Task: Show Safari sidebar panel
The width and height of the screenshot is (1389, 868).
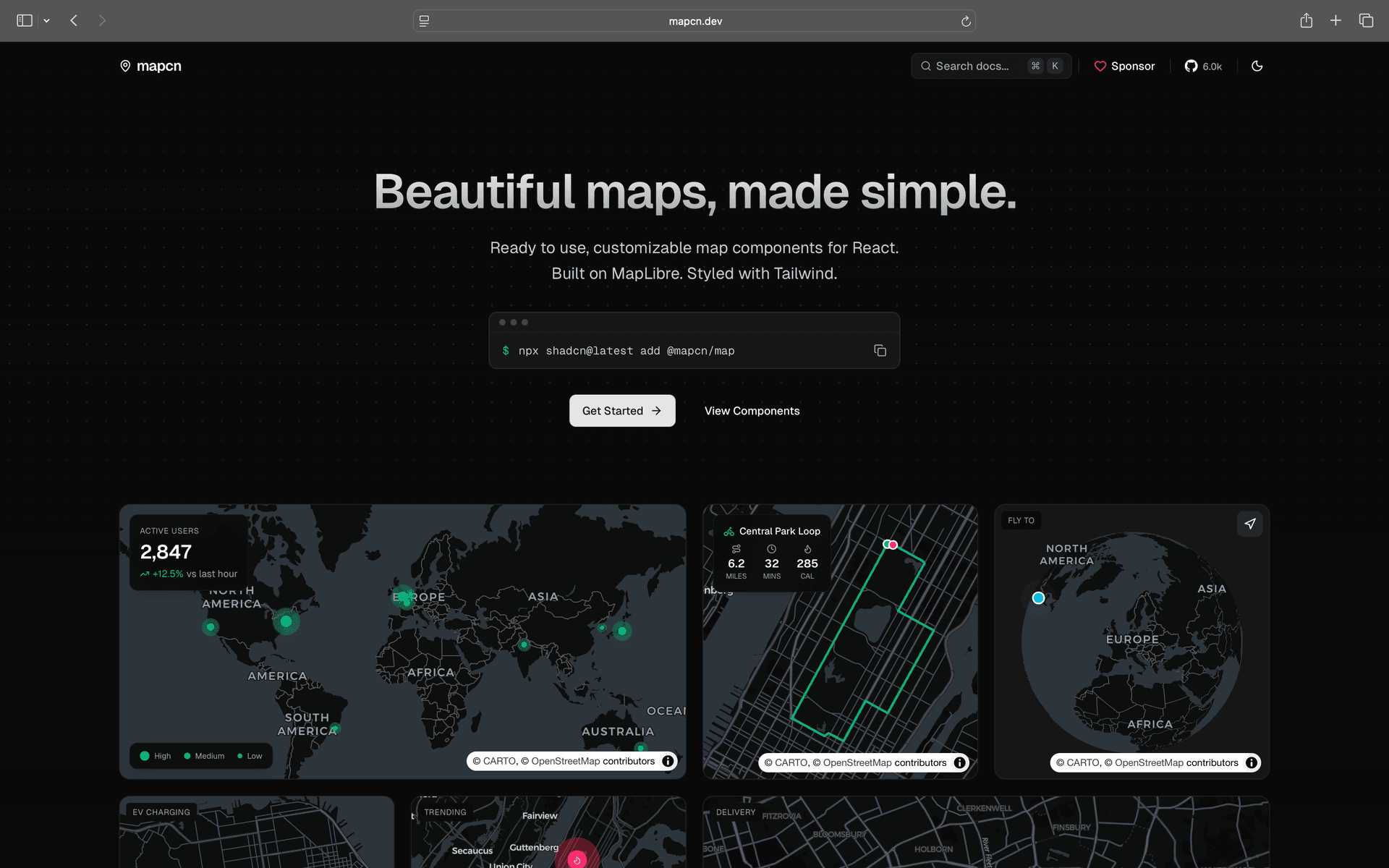Action: click(25, 21)
